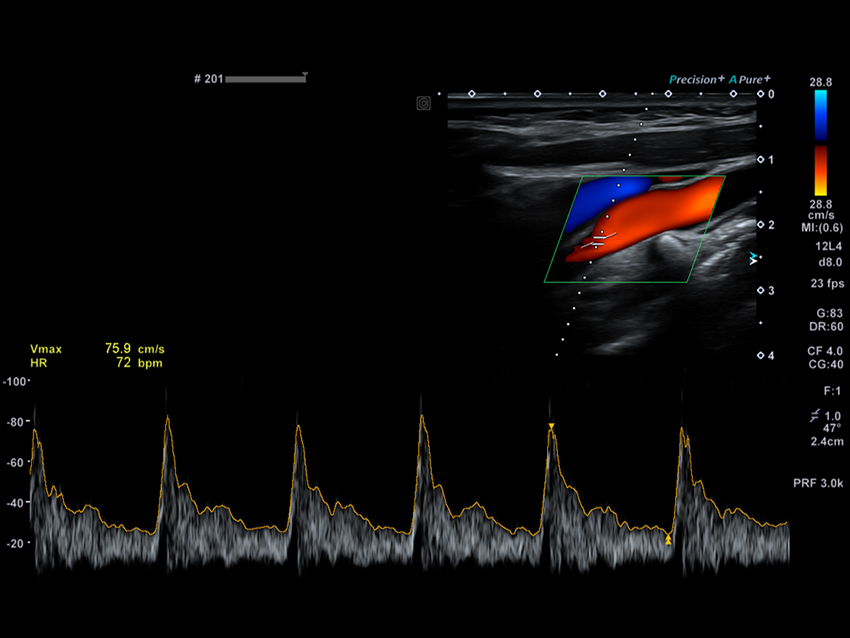Click the Precision+ imaging mode label
Viewport: 850px width, 638px height.
tap(694, 79)
